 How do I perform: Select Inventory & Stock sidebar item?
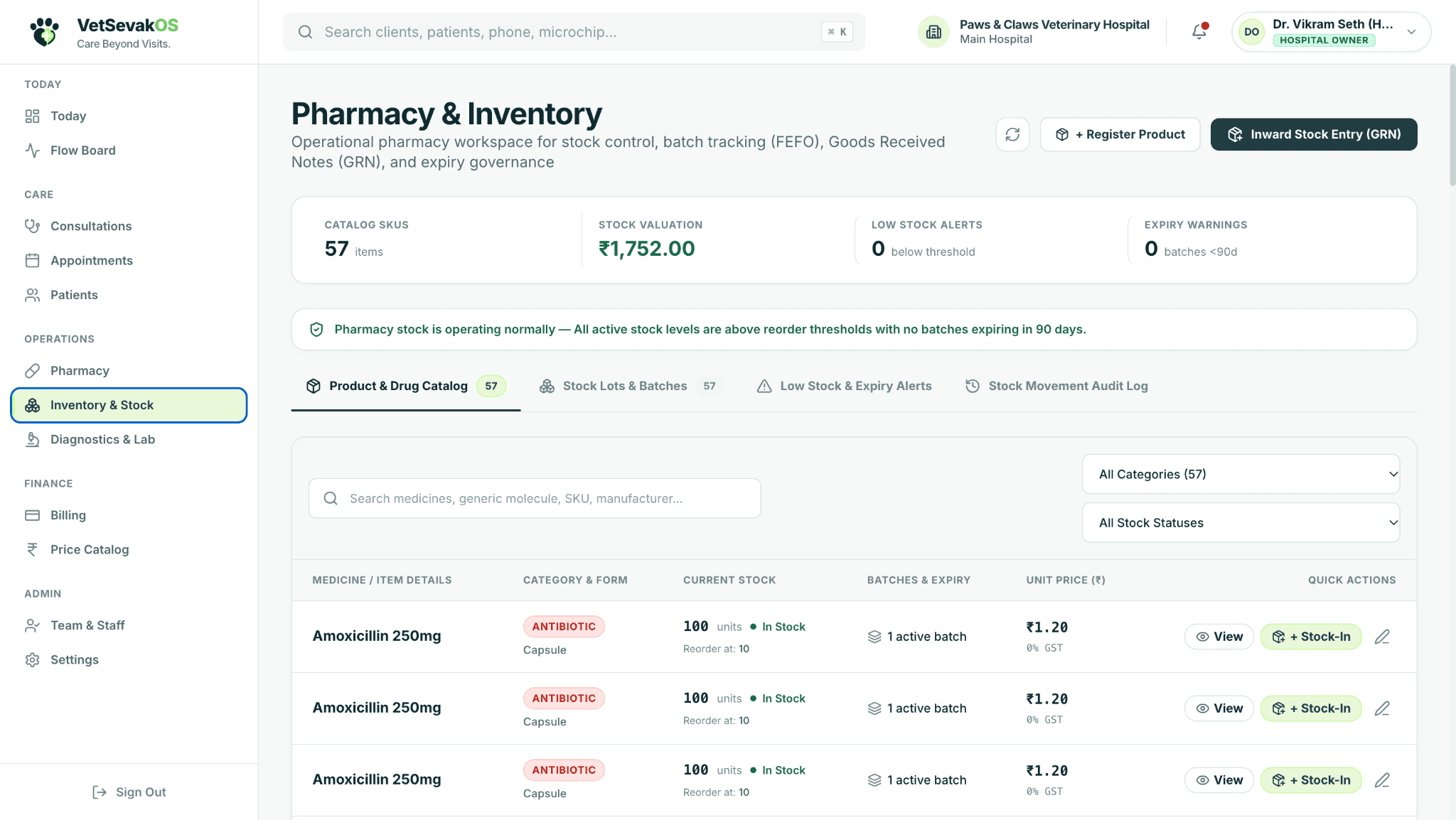129,405
